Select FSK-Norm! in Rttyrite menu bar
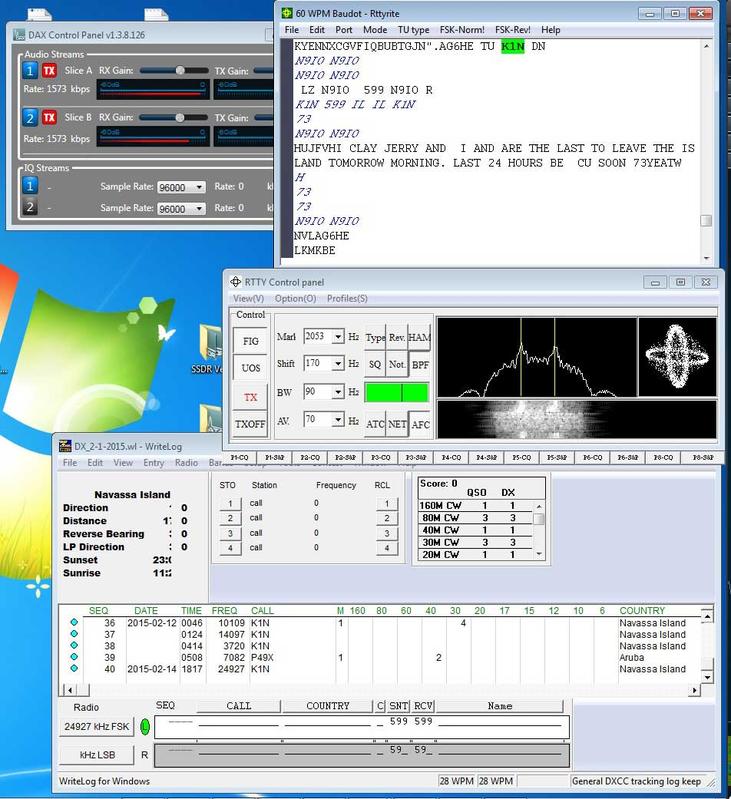The height and width of the screenshot is (799, 731). (x=462, y=30)
